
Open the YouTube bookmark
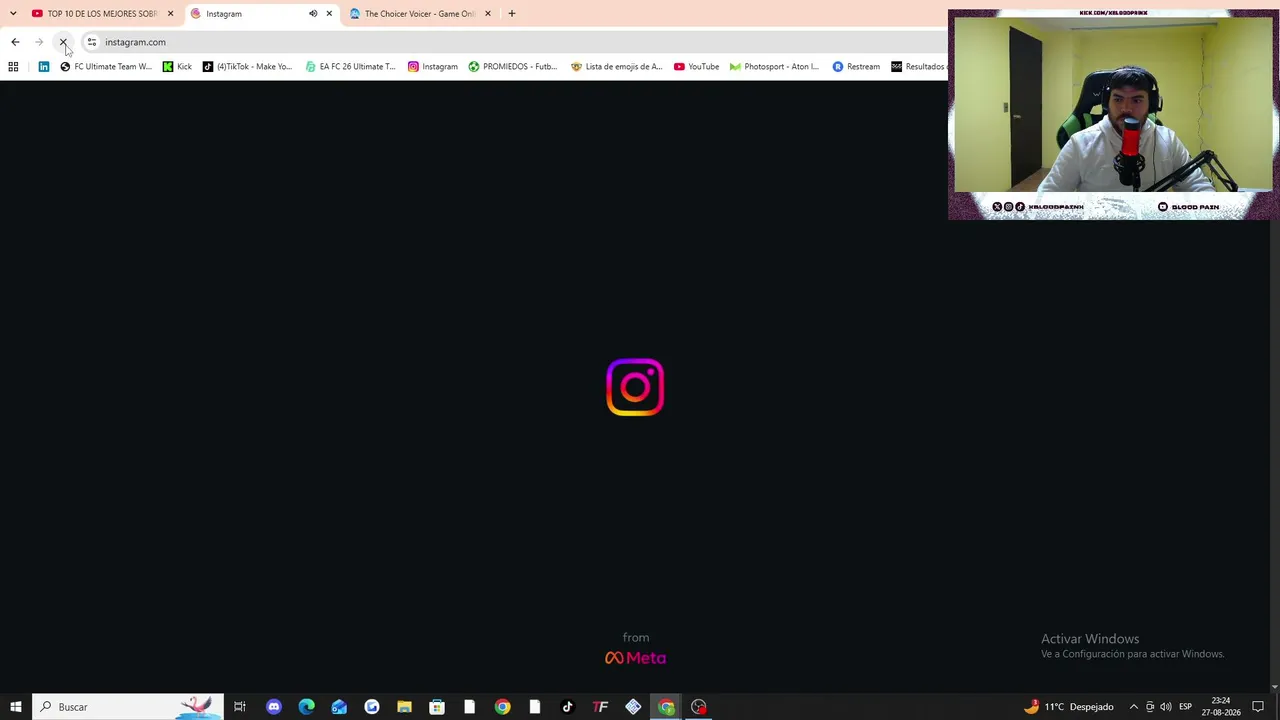696,67
